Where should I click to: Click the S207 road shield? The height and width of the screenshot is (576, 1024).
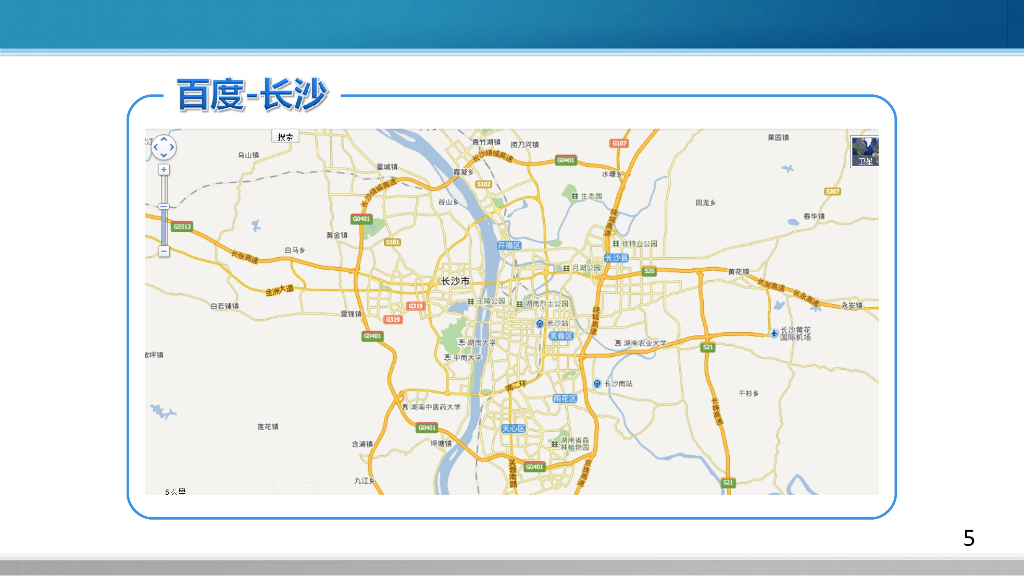[832, 191]
